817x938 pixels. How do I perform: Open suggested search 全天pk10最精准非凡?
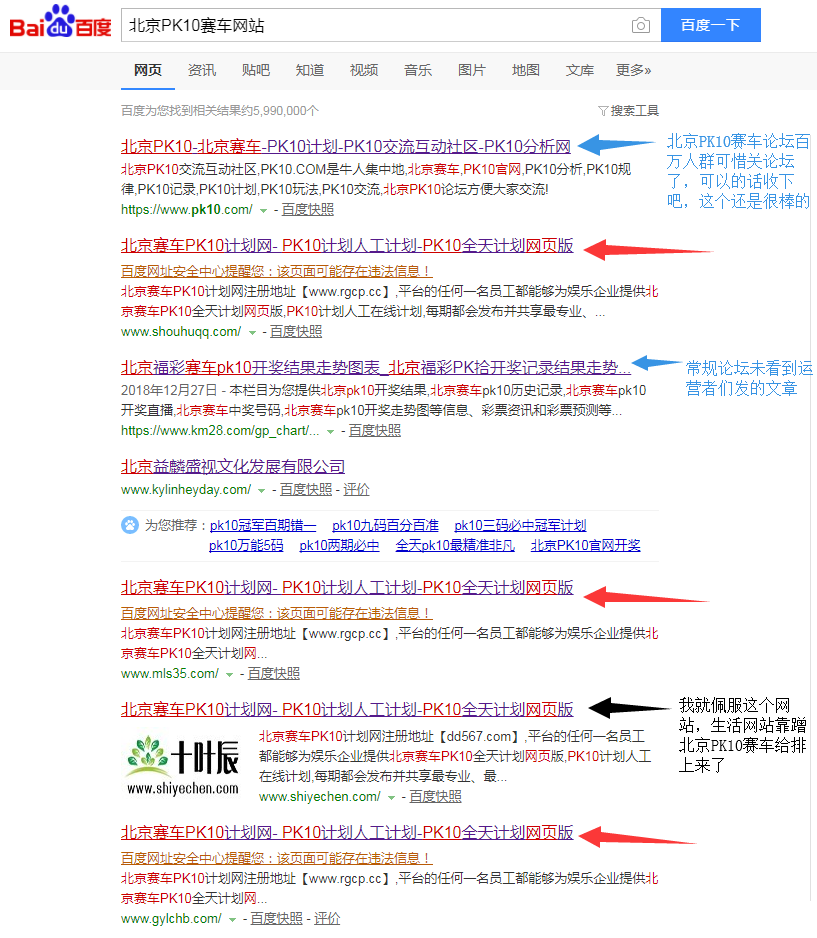point(455,546)
